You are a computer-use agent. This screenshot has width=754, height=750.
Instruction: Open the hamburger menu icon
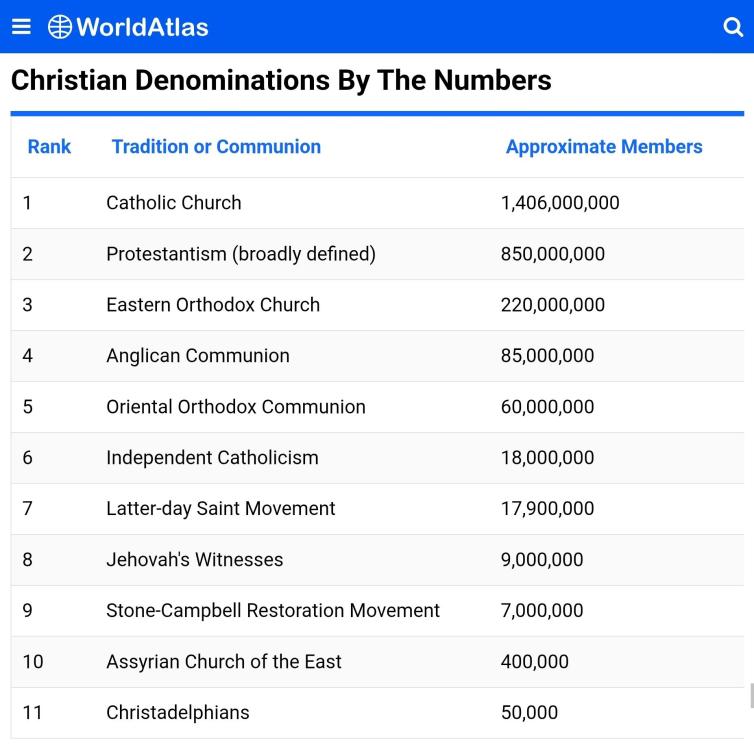click(21, 27)
